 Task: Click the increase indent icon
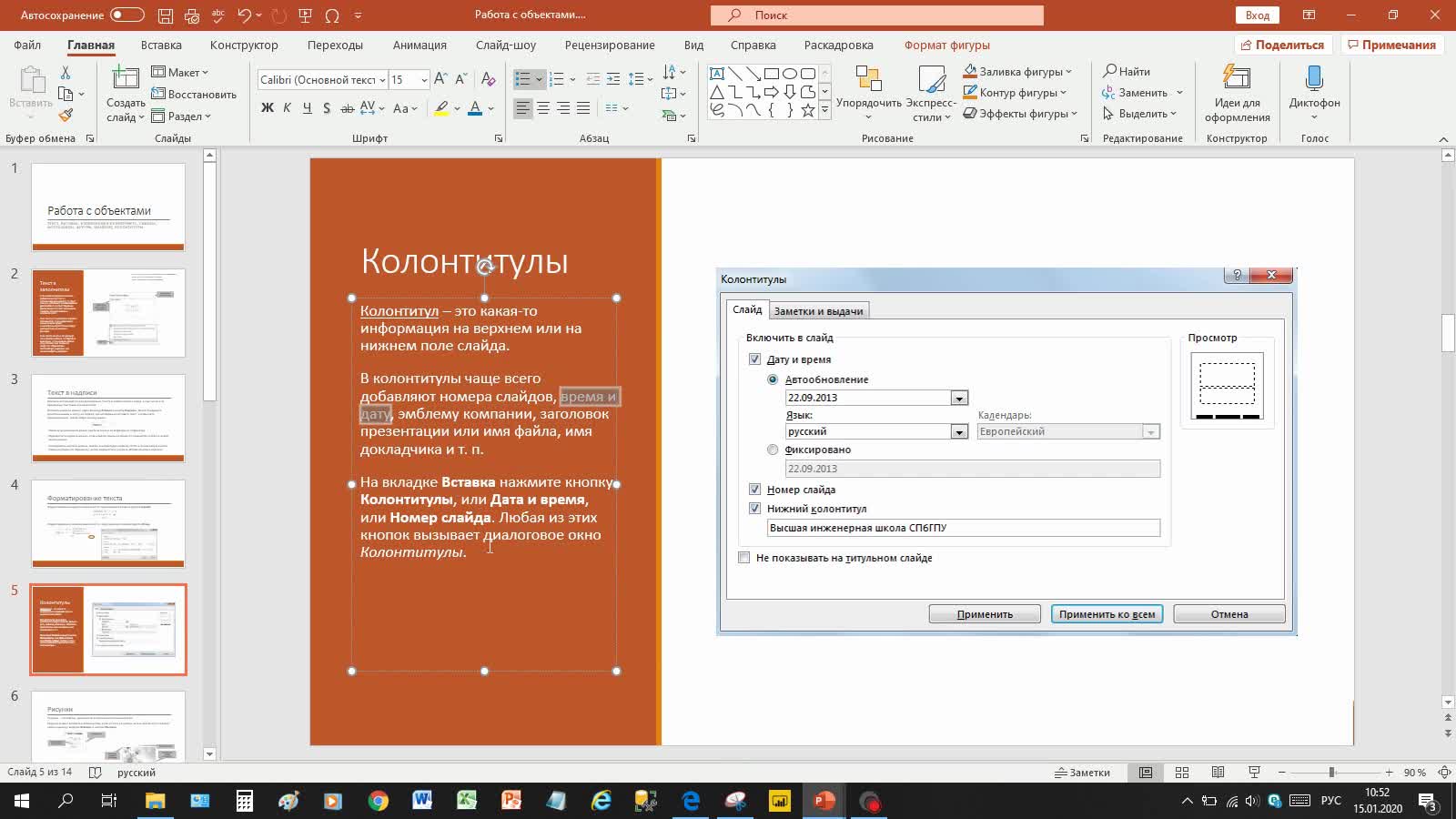(x=613, y=79)
